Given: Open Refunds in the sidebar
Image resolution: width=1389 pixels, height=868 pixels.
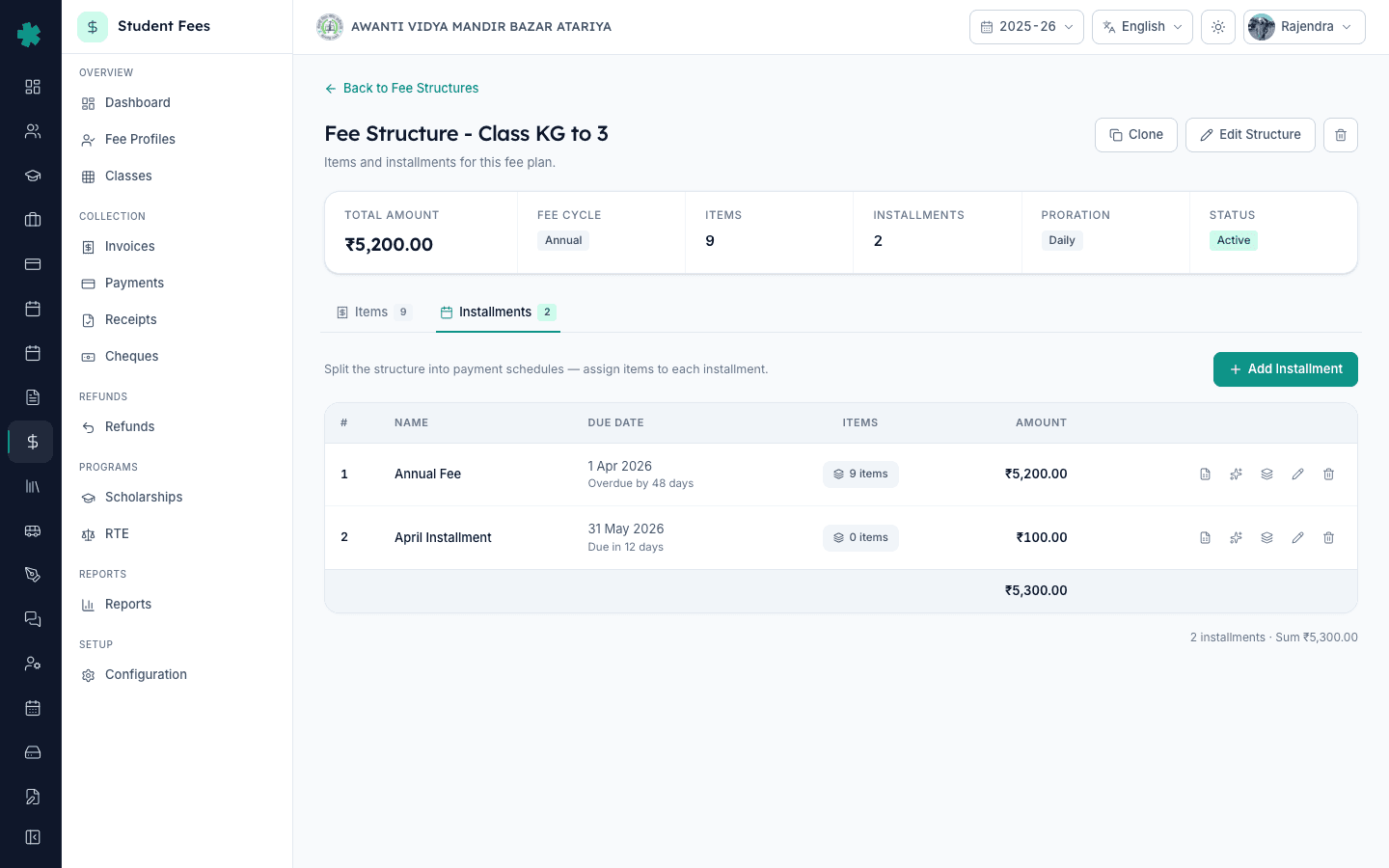Looking at the screenshot, I should pyautogui.click(x=177, y=427).
